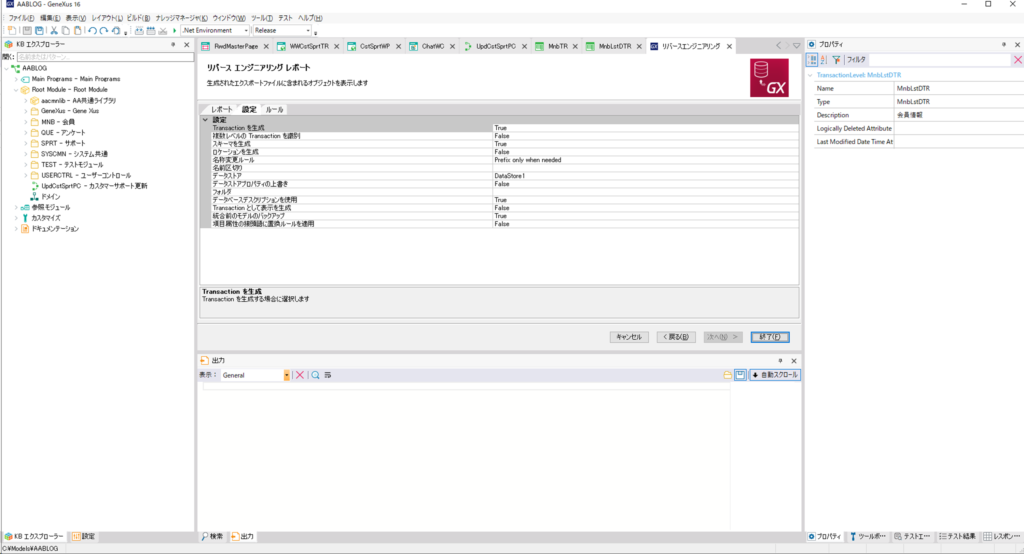Click the 終了 finish button
This screenshot has height=554, width=1024.
coord(770,337)
